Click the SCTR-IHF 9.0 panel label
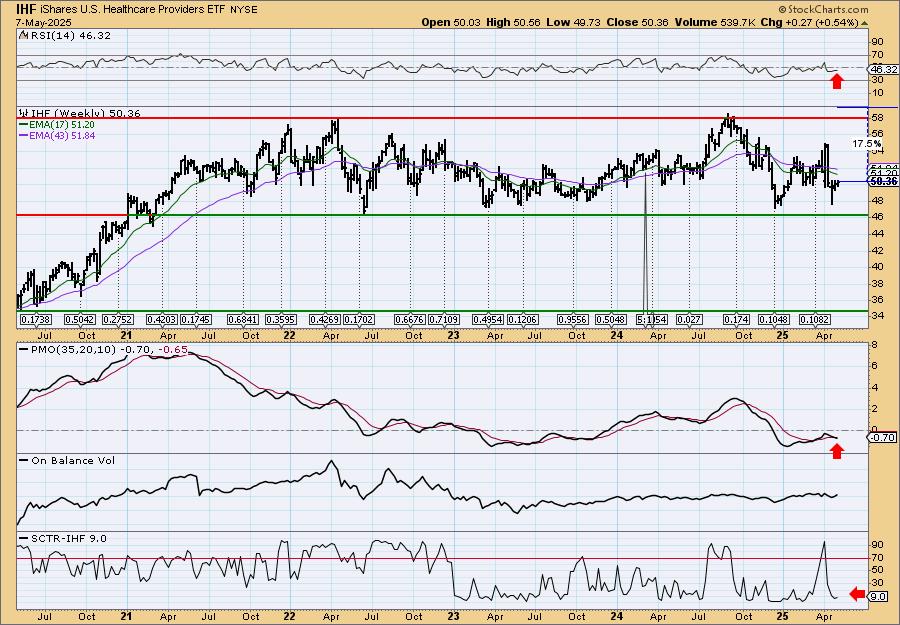Screen dimensions: 900x625 click(67, 538)
